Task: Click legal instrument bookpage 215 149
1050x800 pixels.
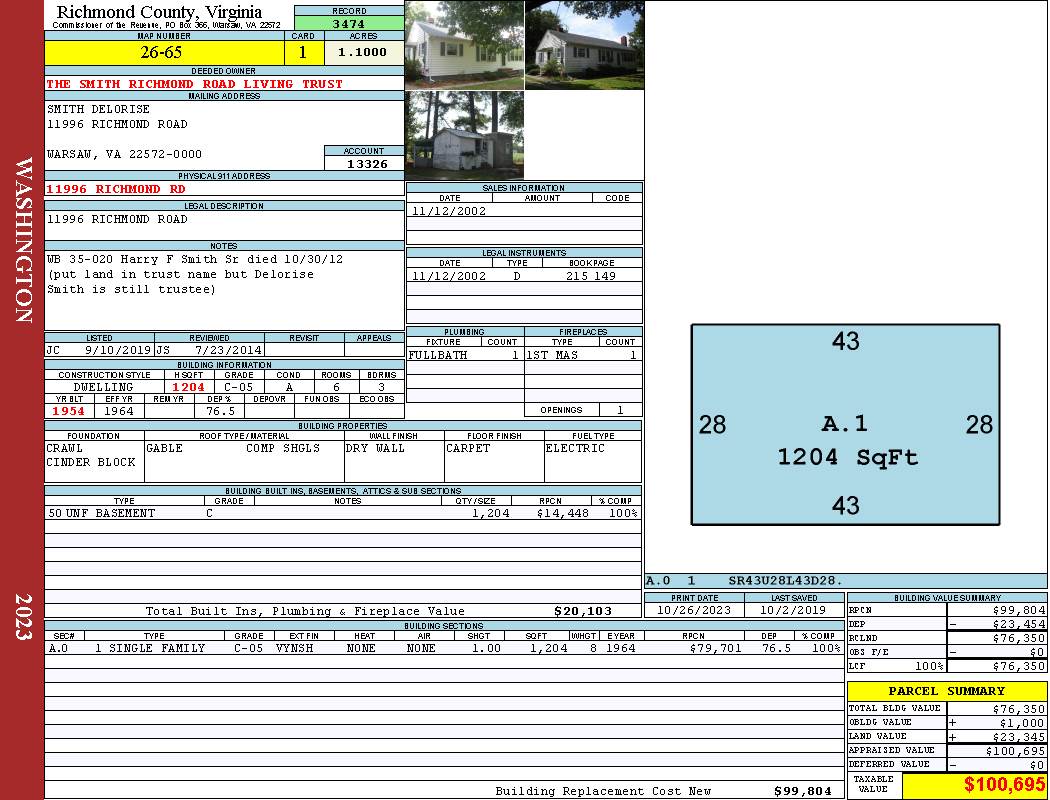Action: point(591,276)
